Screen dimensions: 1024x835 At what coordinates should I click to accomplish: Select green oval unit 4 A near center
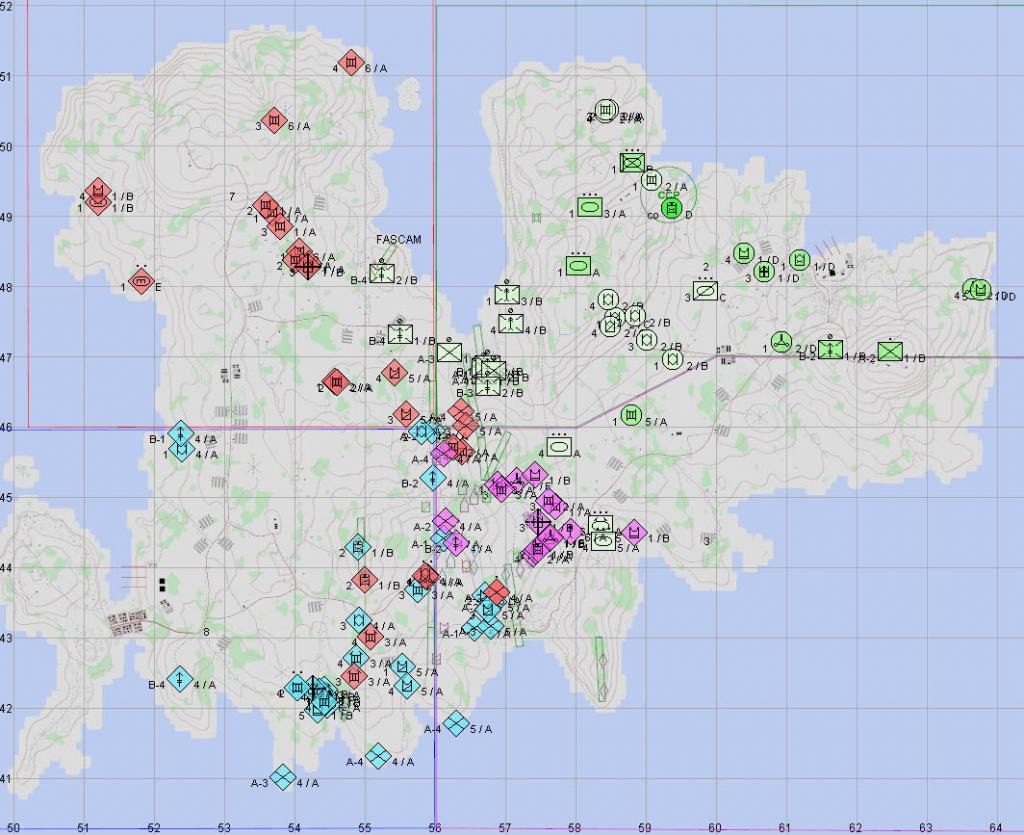pyautogui.click(x=560, y=446)
